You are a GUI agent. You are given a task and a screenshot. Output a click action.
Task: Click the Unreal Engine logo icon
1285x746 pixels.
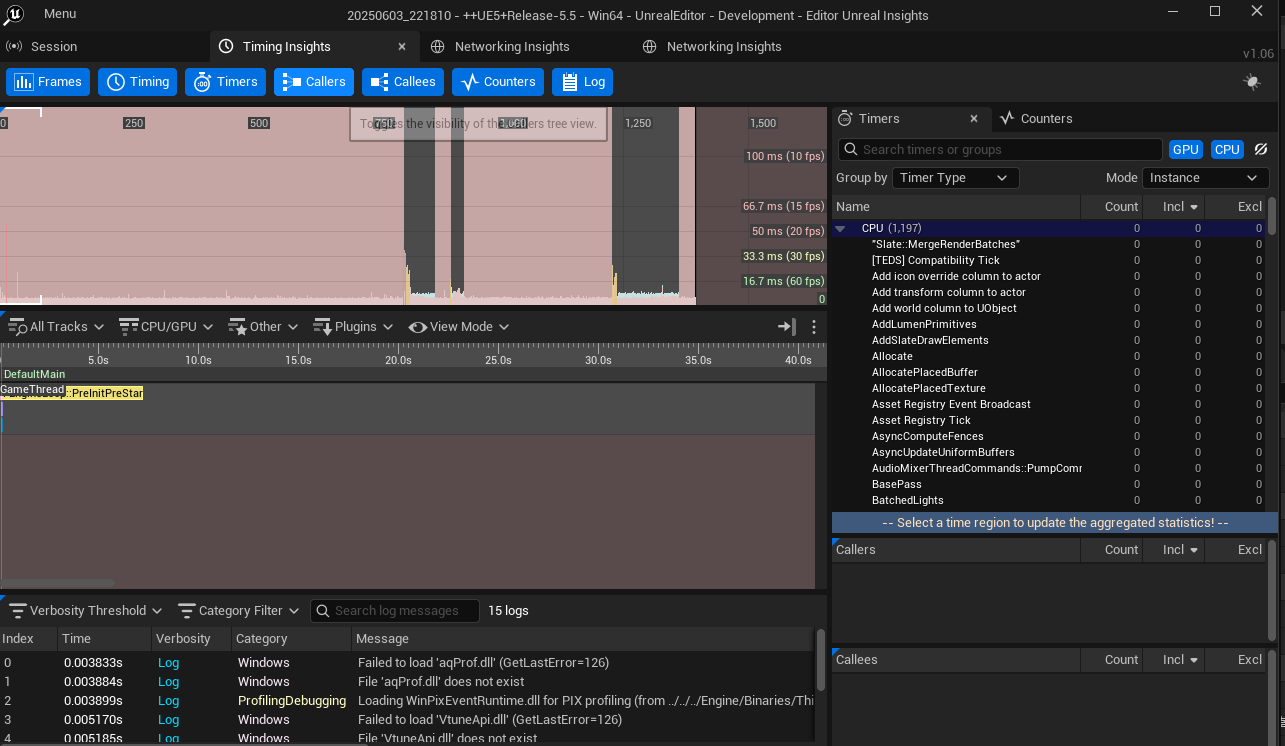[x=13, y=14]
